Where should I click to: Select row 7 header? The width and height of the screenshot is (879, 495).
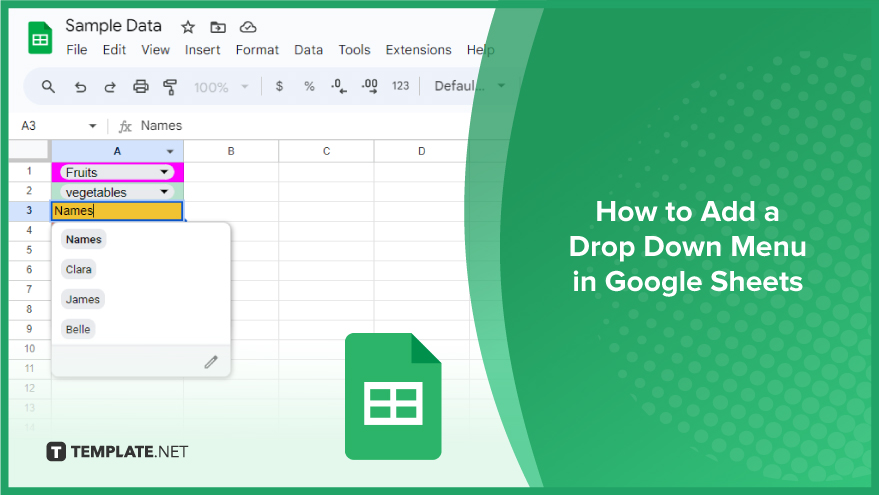(29, 289)
